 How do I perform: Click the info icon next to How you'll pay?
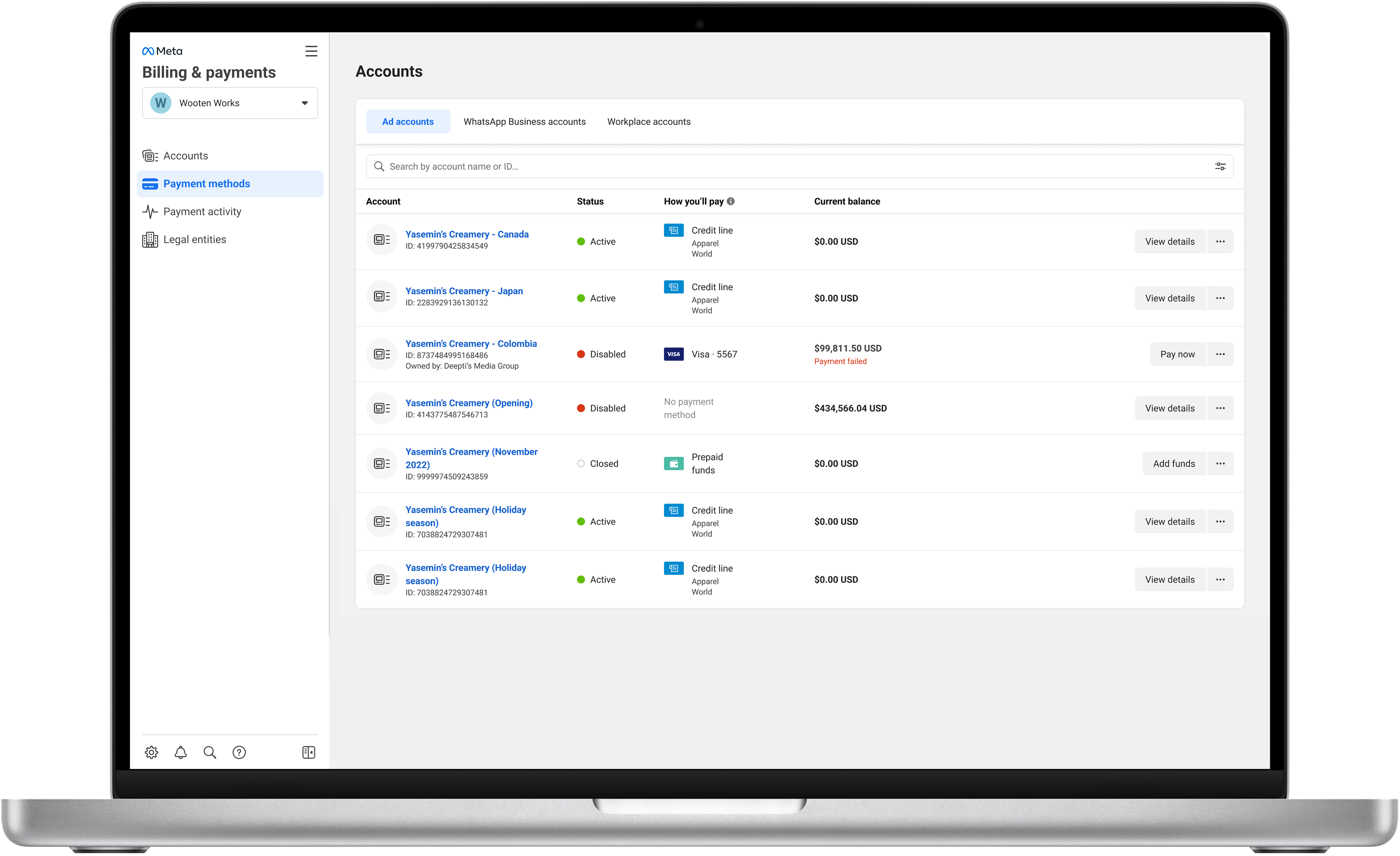(x=731, y=201)
